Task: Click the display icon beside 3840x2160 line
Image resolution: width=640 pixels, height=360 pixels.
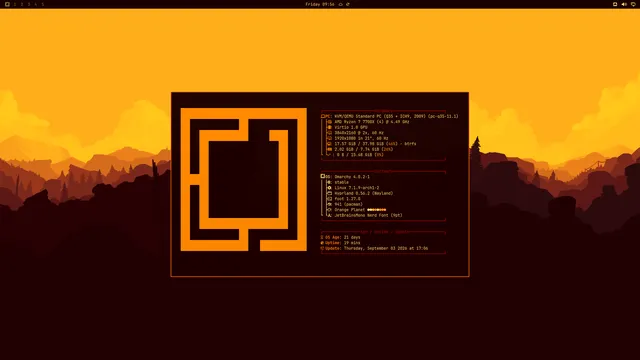Action: pos(329,133)
